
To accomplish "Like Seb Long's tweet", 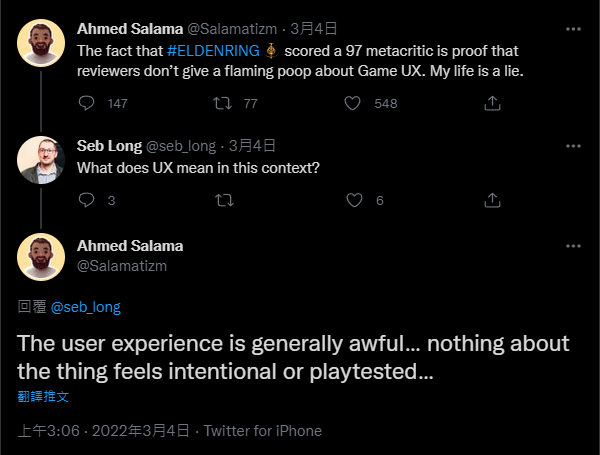I will (352, 200).
